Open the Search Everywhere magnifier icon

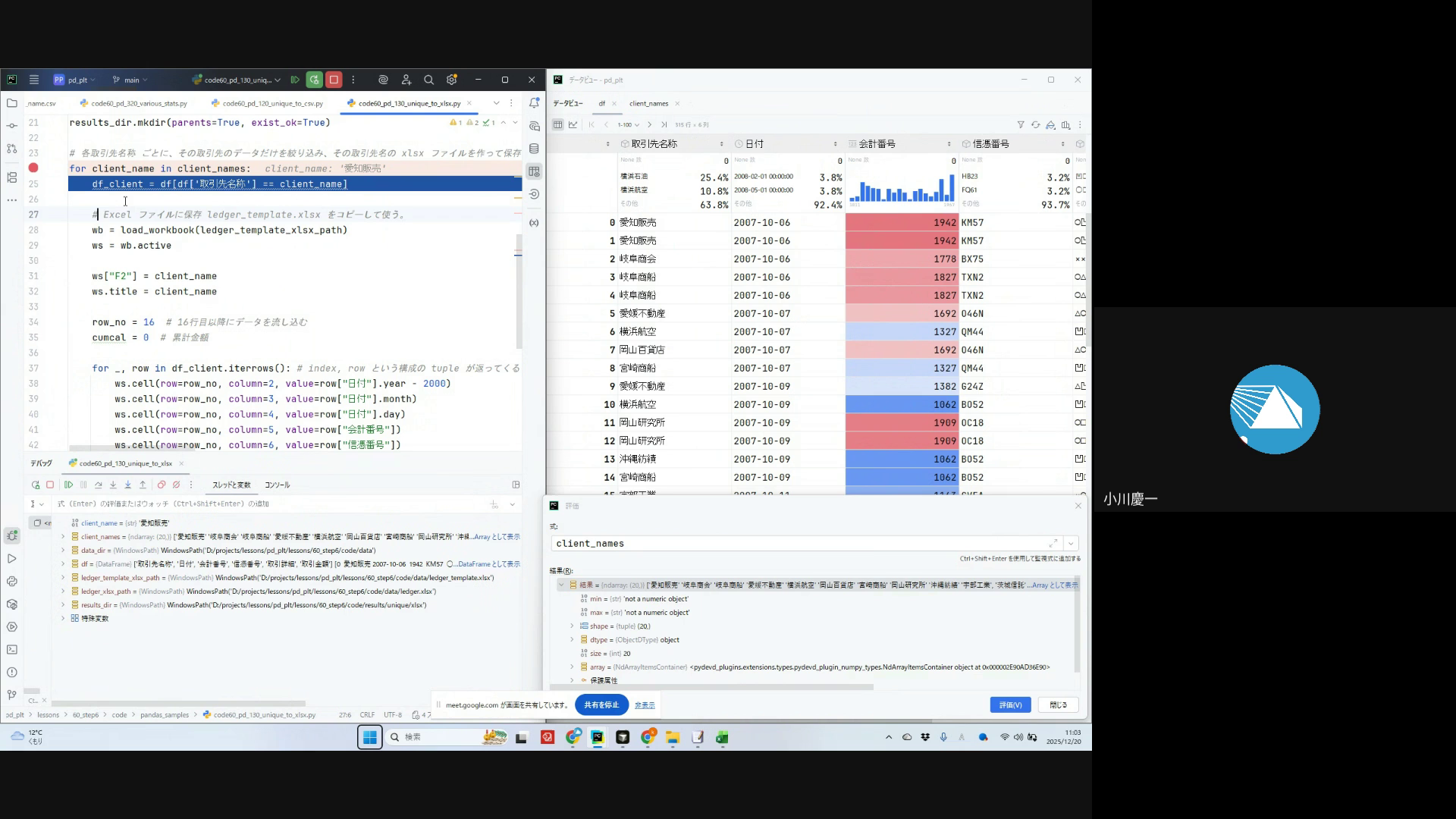pyautogui.click(x=428, y=80)
